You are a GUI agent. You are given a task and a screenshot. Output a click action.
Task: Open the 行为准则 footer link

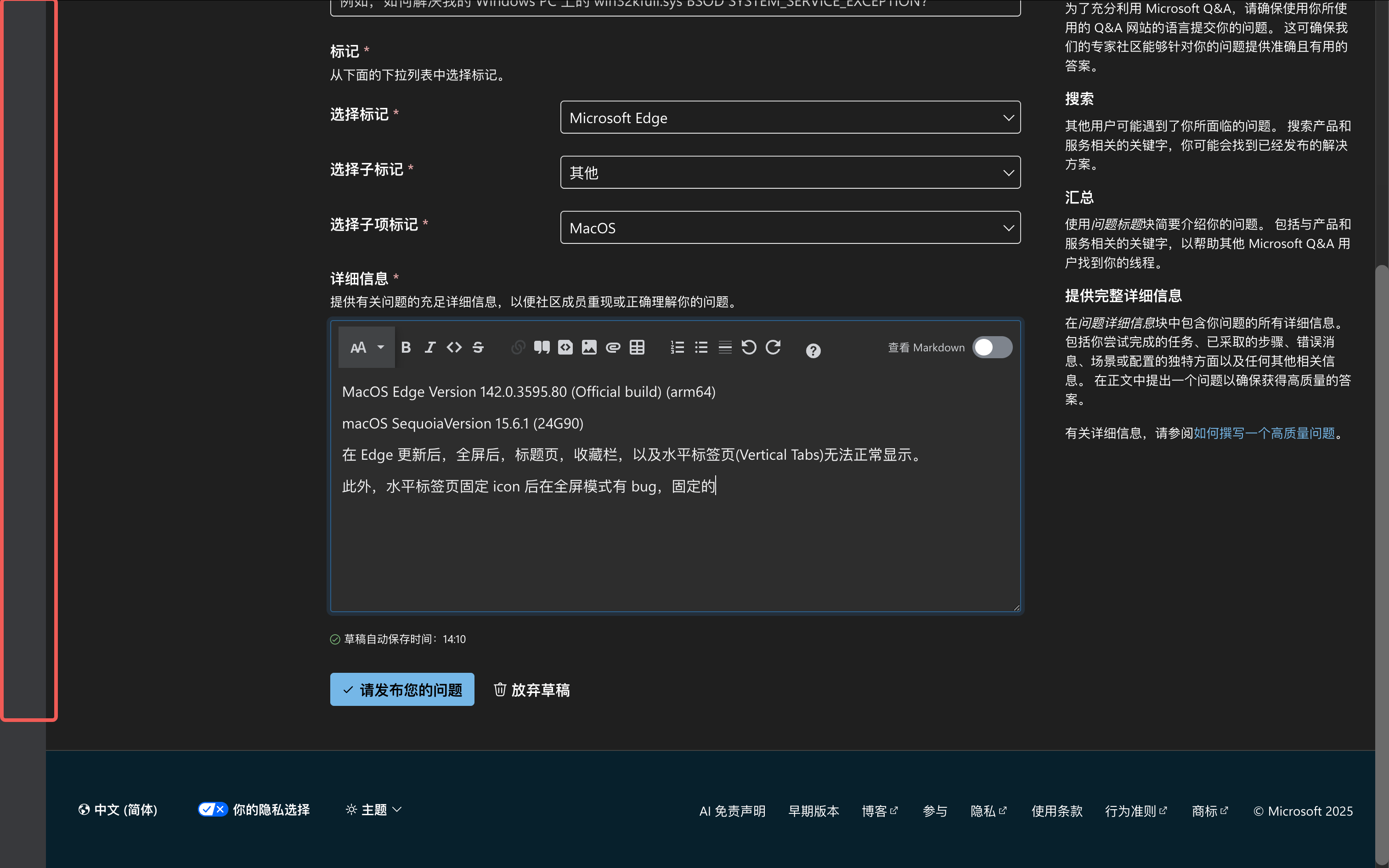click(x=1136, y=811)
